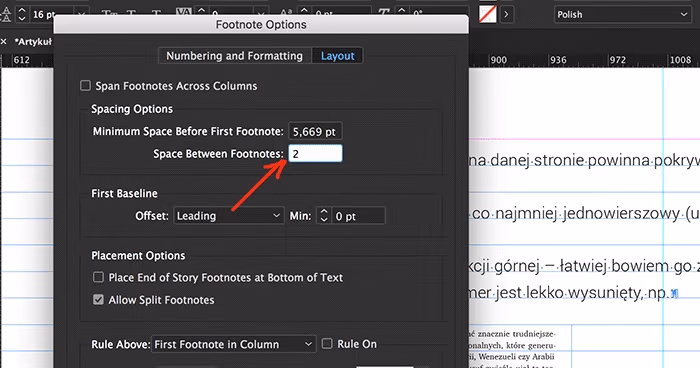Viewport: 700px width, 368px height.
Task: Click the baseline shift icon in toolbar
Action: (x=287, y=13)
